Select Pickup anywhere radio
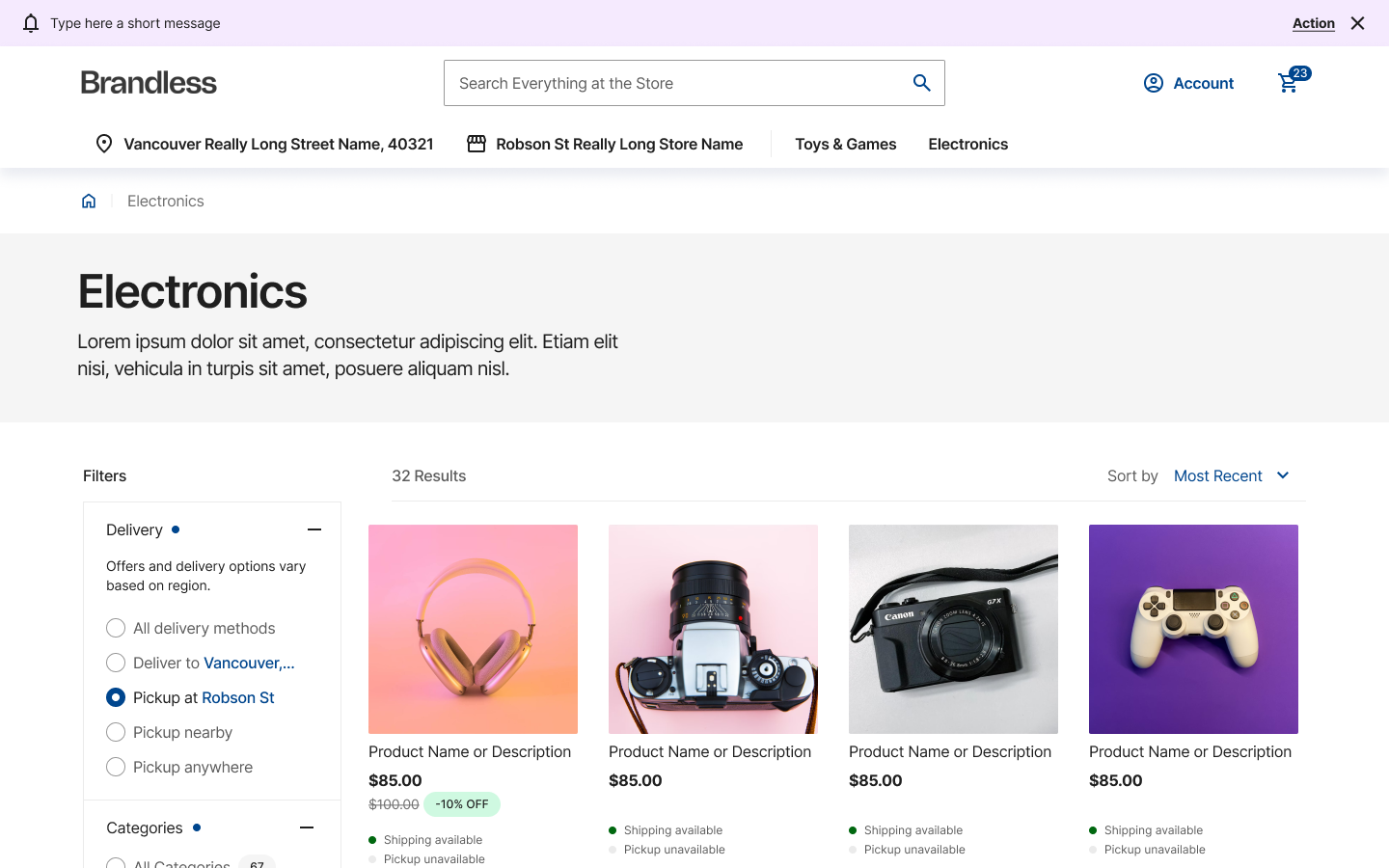Image resolution: width=1389 pixels, height=868 pixels. tap(116, 767)
